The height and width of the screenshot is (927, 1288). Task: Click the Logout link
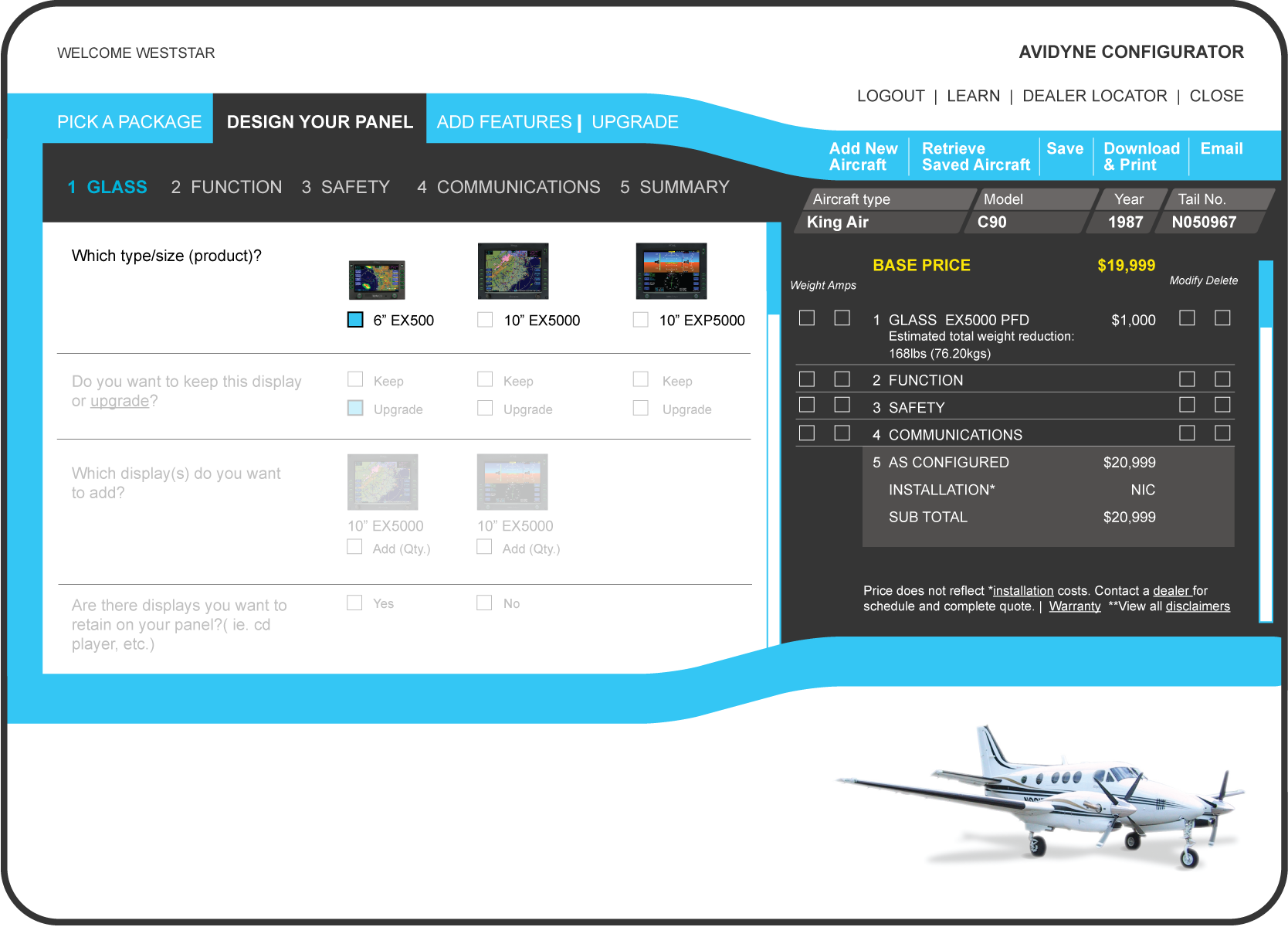890,96
